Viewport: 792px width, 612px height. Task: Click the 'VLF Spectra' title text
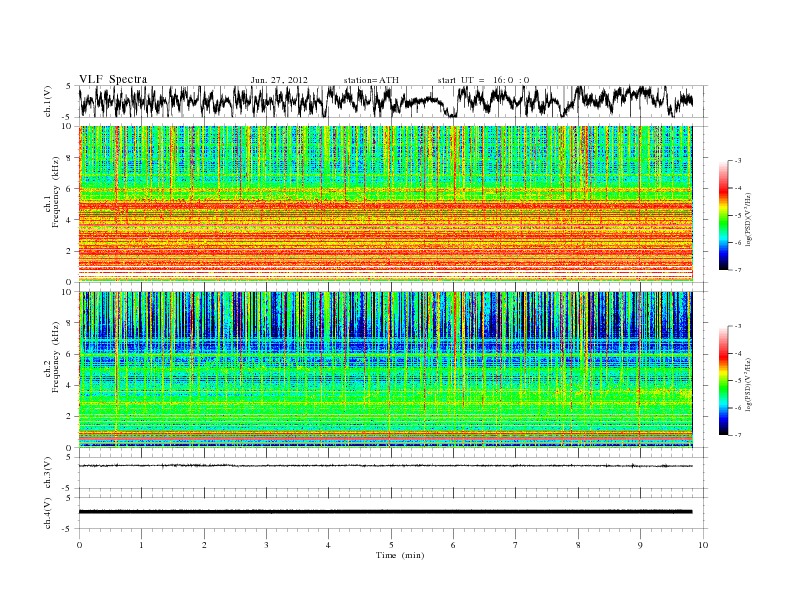[x=113, y=79]
